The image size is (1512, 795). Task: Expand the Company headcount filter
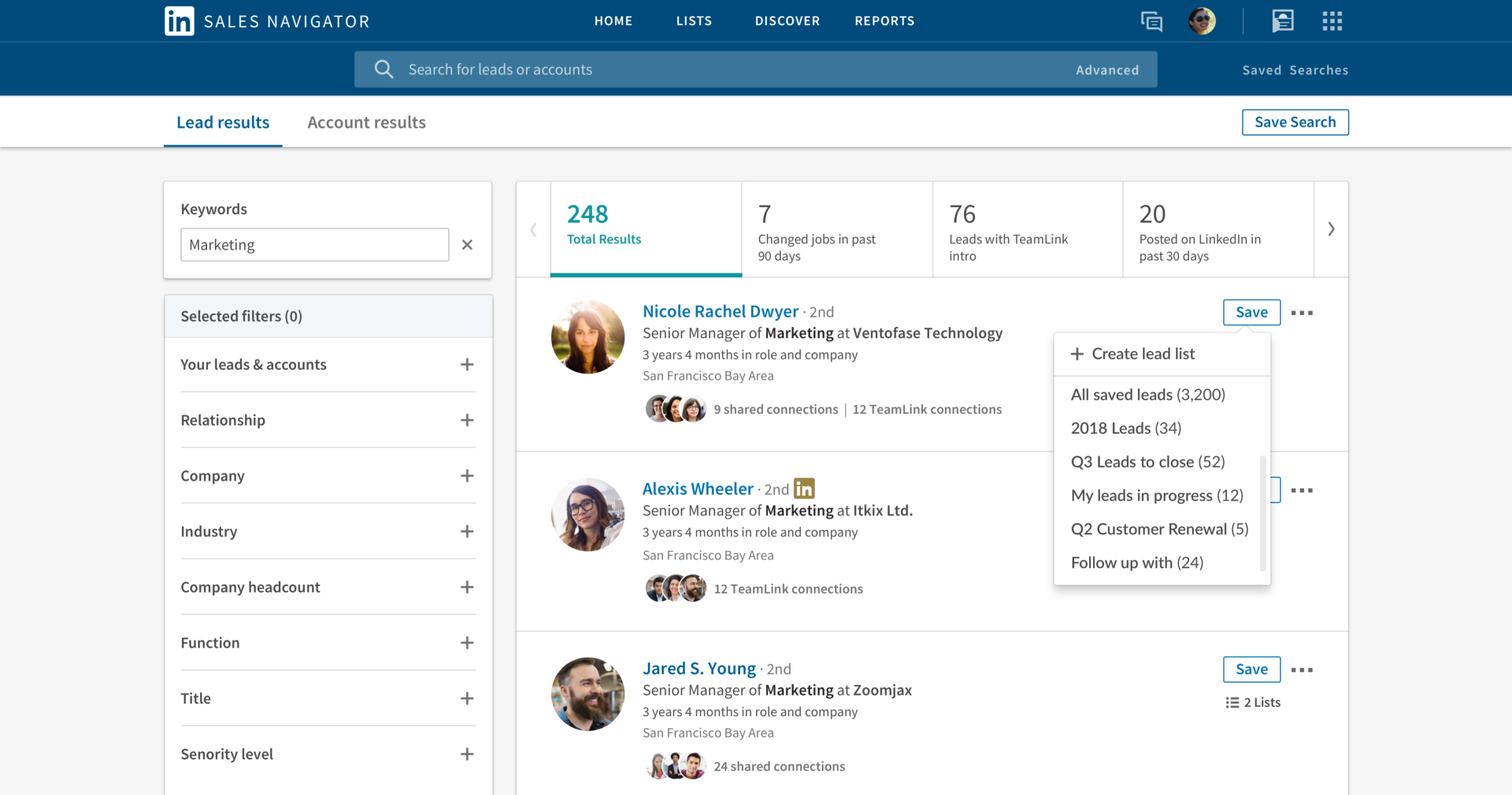coord(468,587)
